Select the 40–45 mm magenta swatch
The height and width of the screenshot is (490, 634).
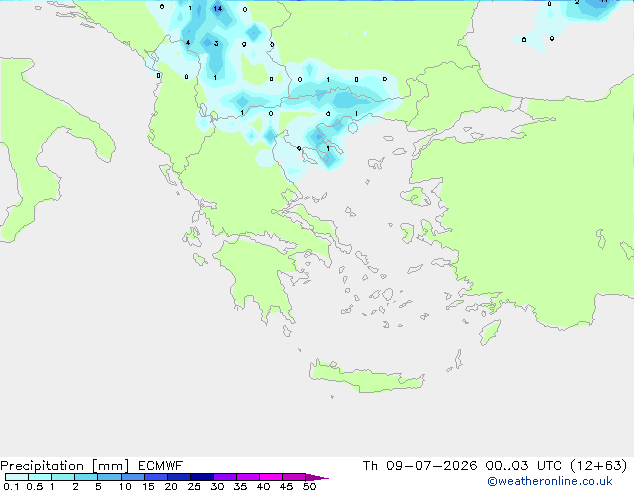point(271,477)
